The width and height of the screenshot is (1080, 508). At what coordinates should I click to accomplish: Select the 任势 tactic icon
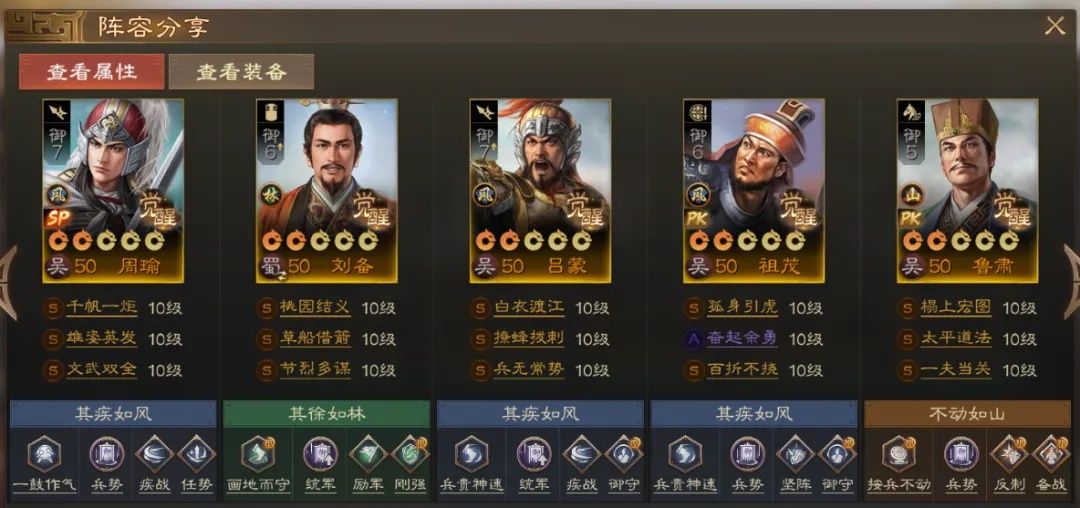click(x=196, y=455)
